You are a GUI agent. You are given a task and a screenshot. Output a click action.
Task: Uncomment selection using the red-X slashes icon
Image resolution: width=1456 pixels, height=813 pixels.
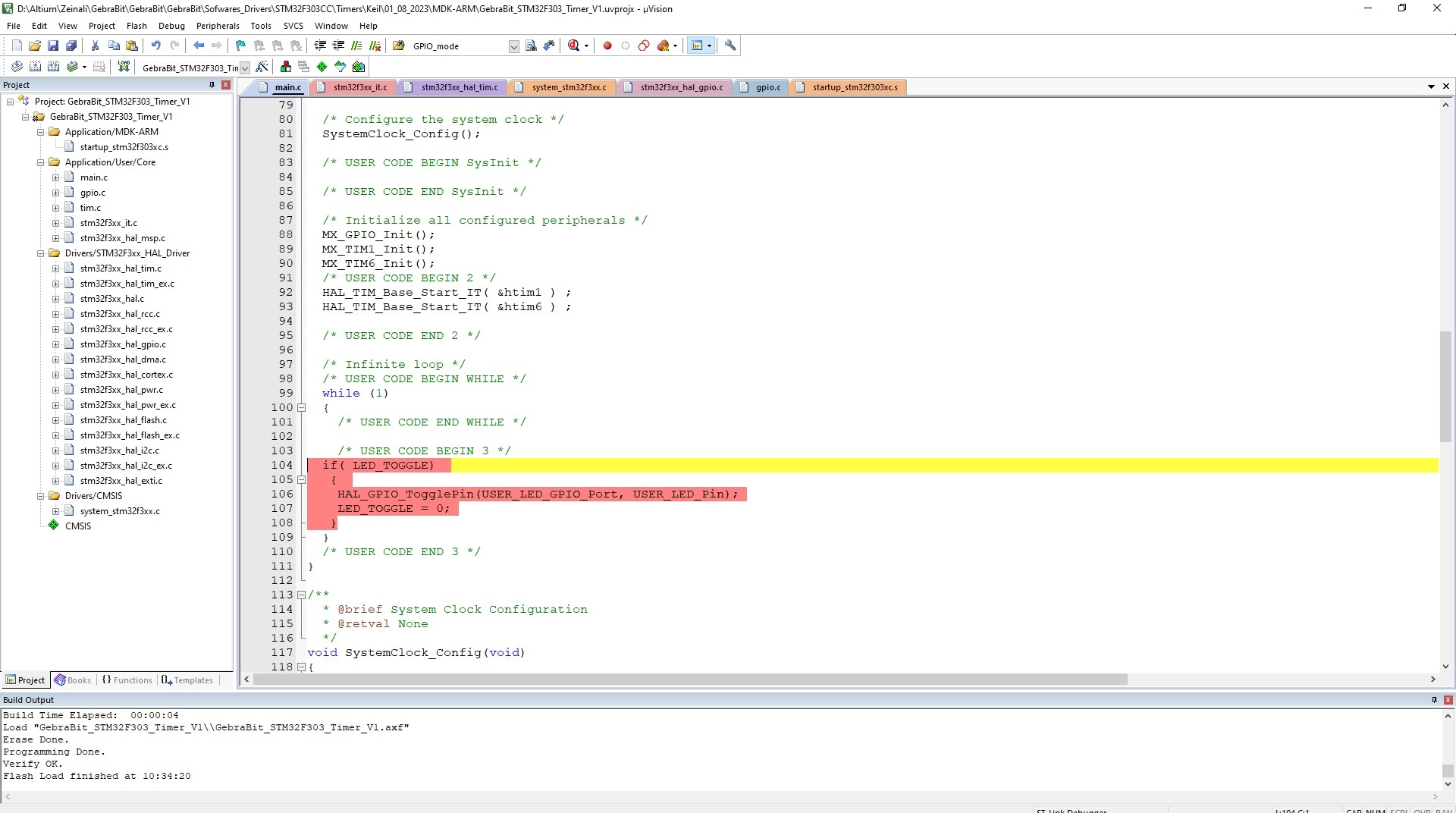[375, 46]
